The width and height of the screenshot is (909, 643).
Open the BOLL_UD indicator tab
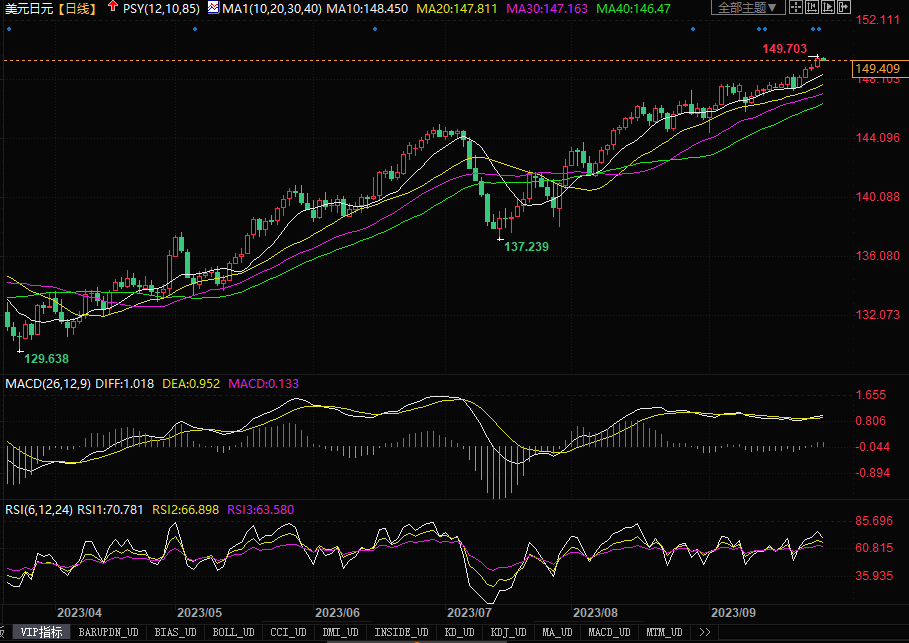pyautogui.click(x=233, y=632)
